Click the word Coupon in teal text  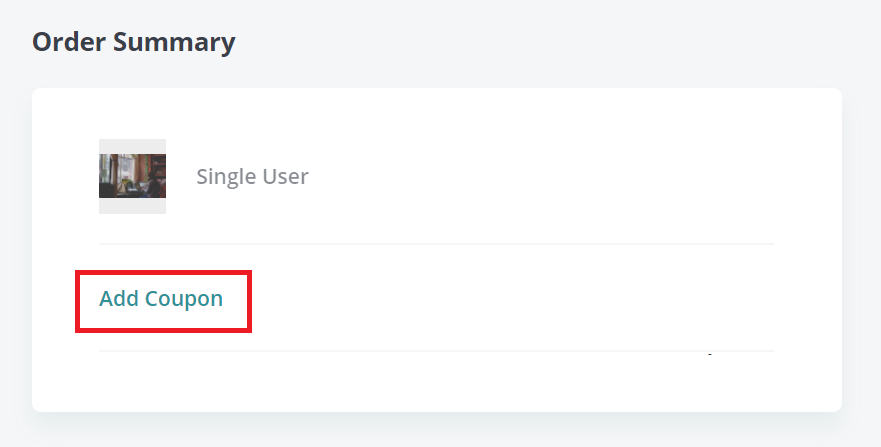point(184,299)
